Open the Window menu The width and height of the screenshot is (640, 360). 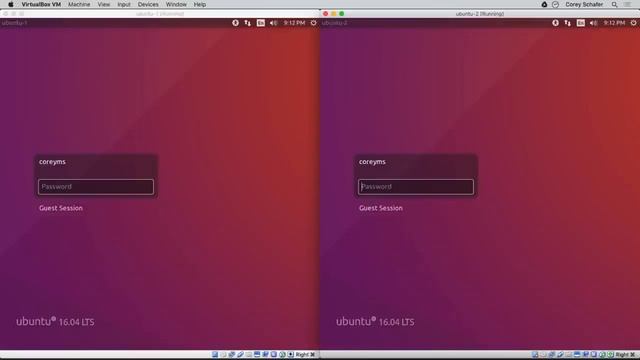(176, 4)
